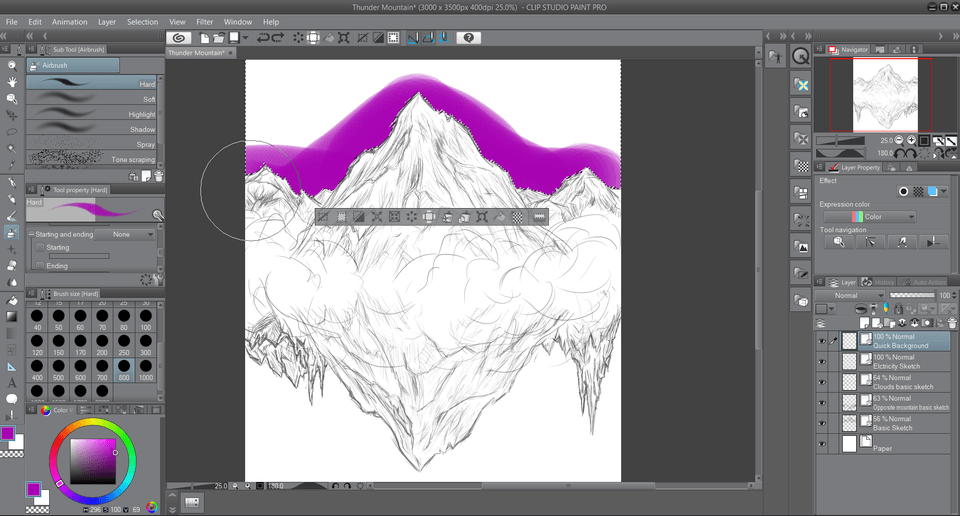The width and height of the screenshot is (960, 516).
Task: Hide the Clouds basic sketch layer
Action: tap(822, 382)
